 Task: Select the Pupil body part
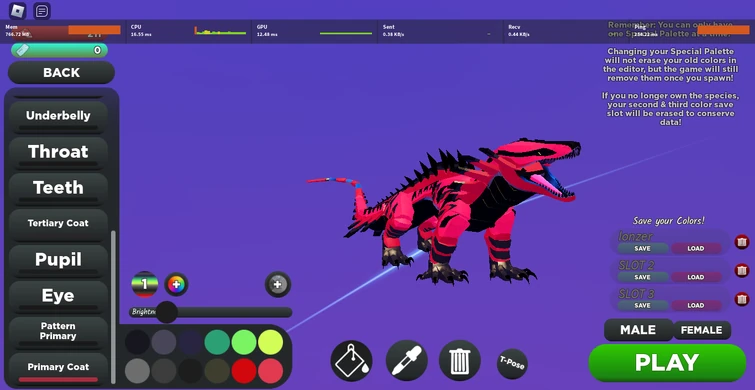click(58, 260)
